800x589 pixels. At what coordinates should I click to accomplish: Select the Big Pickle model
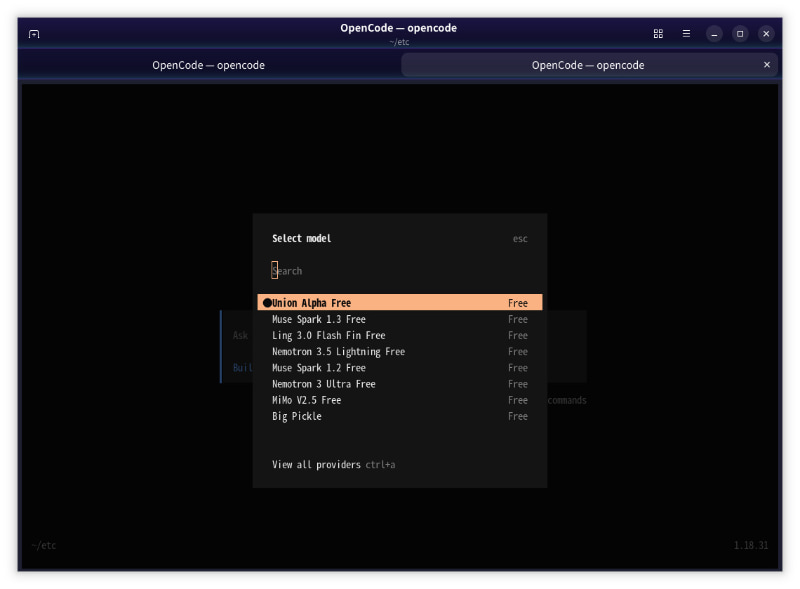pyautogui.click(x=399, y=416)
